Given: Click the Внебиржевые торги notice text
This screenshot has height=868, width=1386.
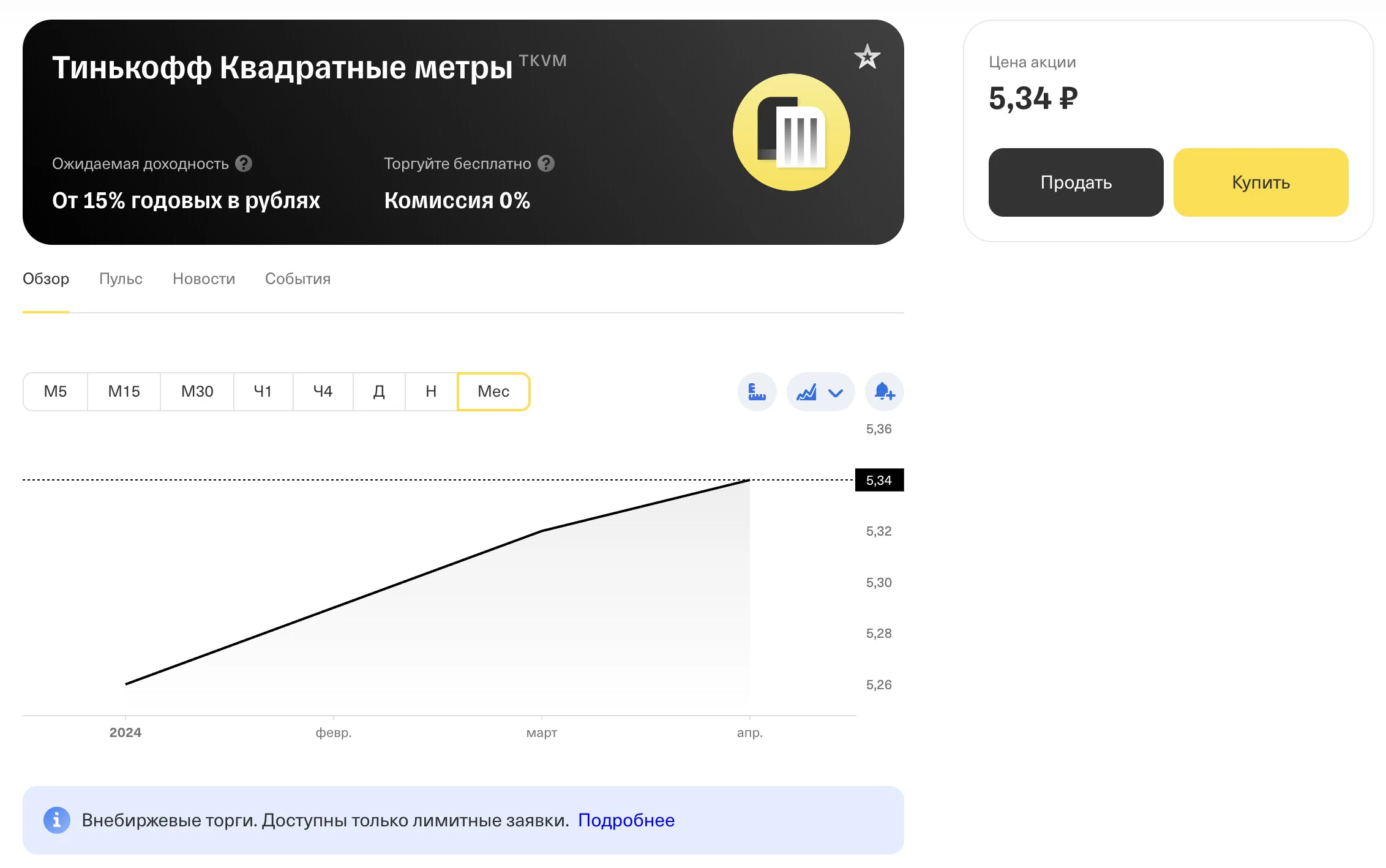Looking at the screenshot, I should (x=326, y=820).
